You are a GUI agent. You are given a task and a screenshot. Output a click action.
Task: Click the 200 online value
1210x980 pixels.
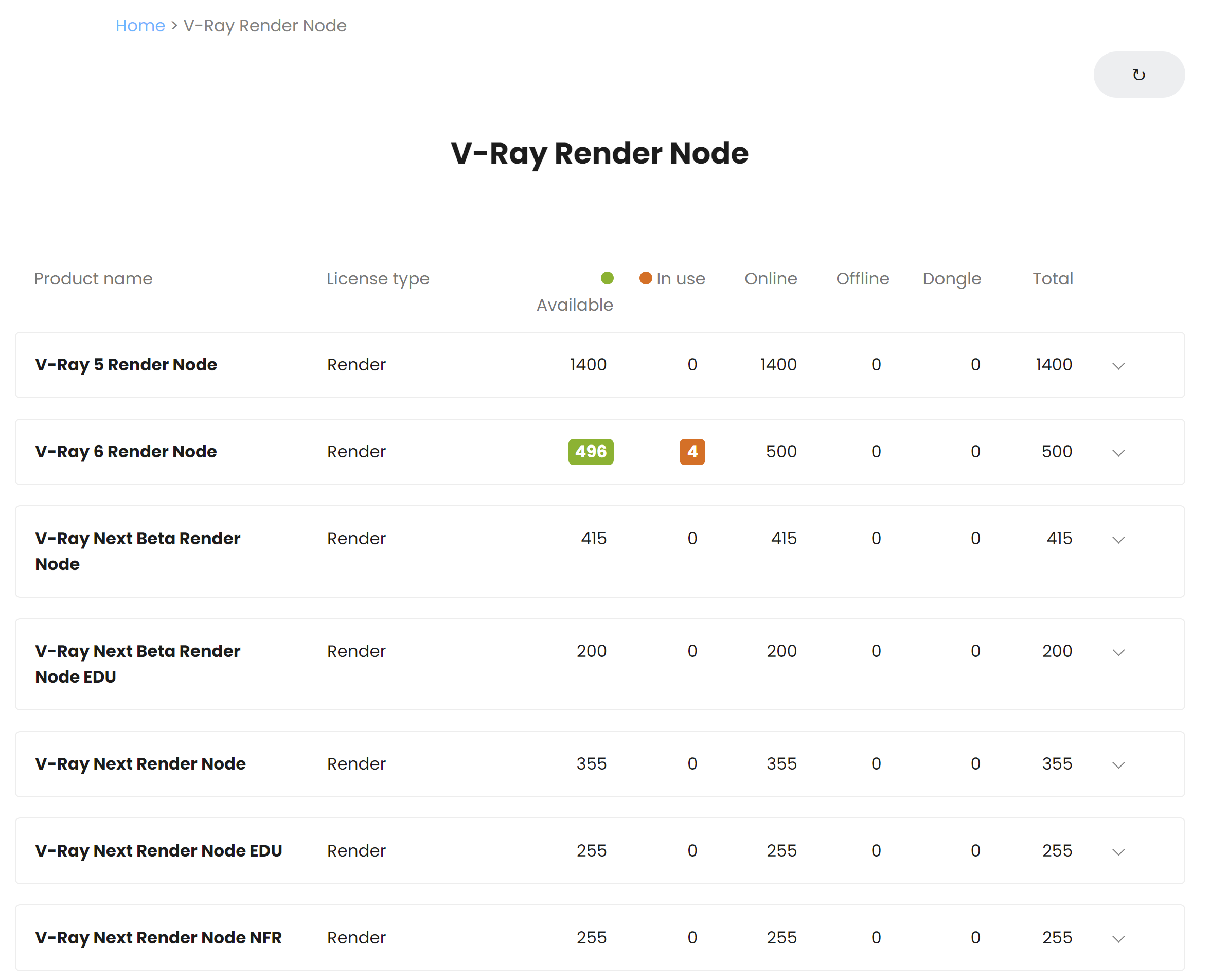tap(781, 651)
